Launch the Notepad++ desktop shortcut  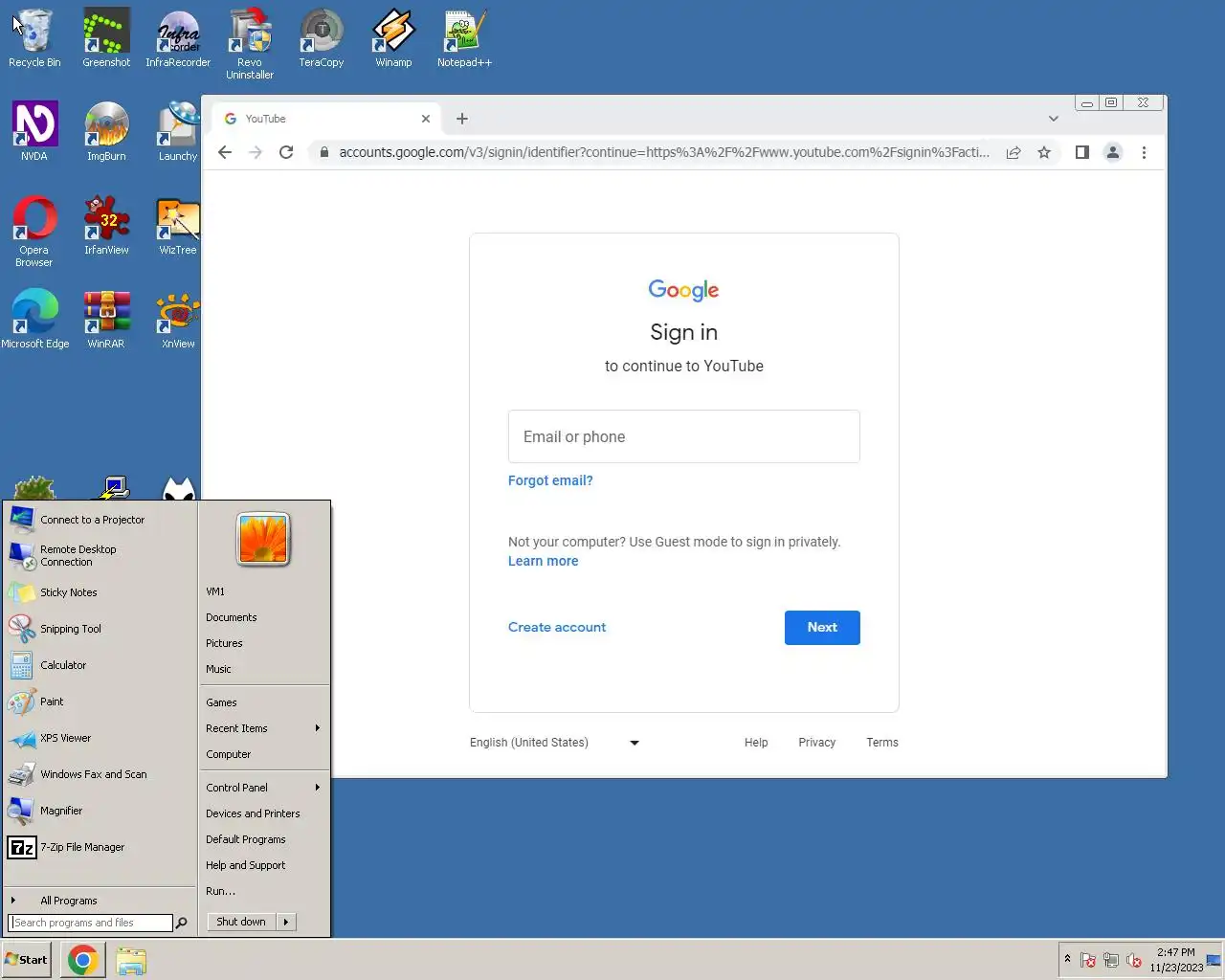coord(465,38)
